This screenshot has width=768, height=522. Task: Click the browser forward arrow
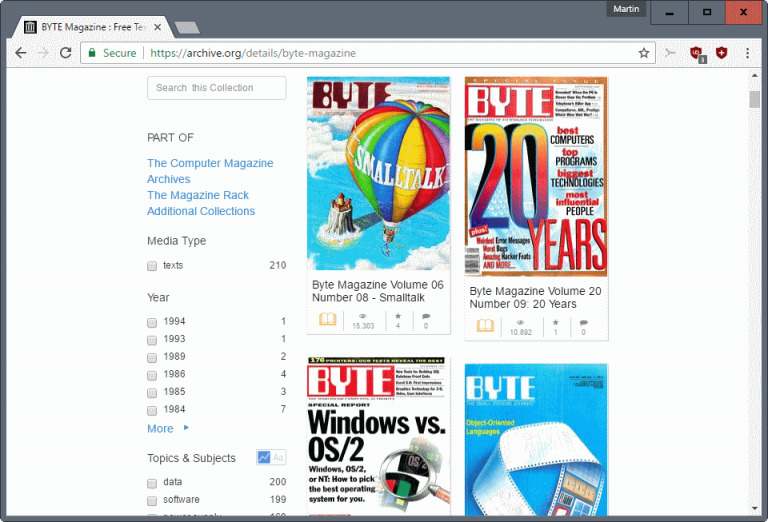44,53
